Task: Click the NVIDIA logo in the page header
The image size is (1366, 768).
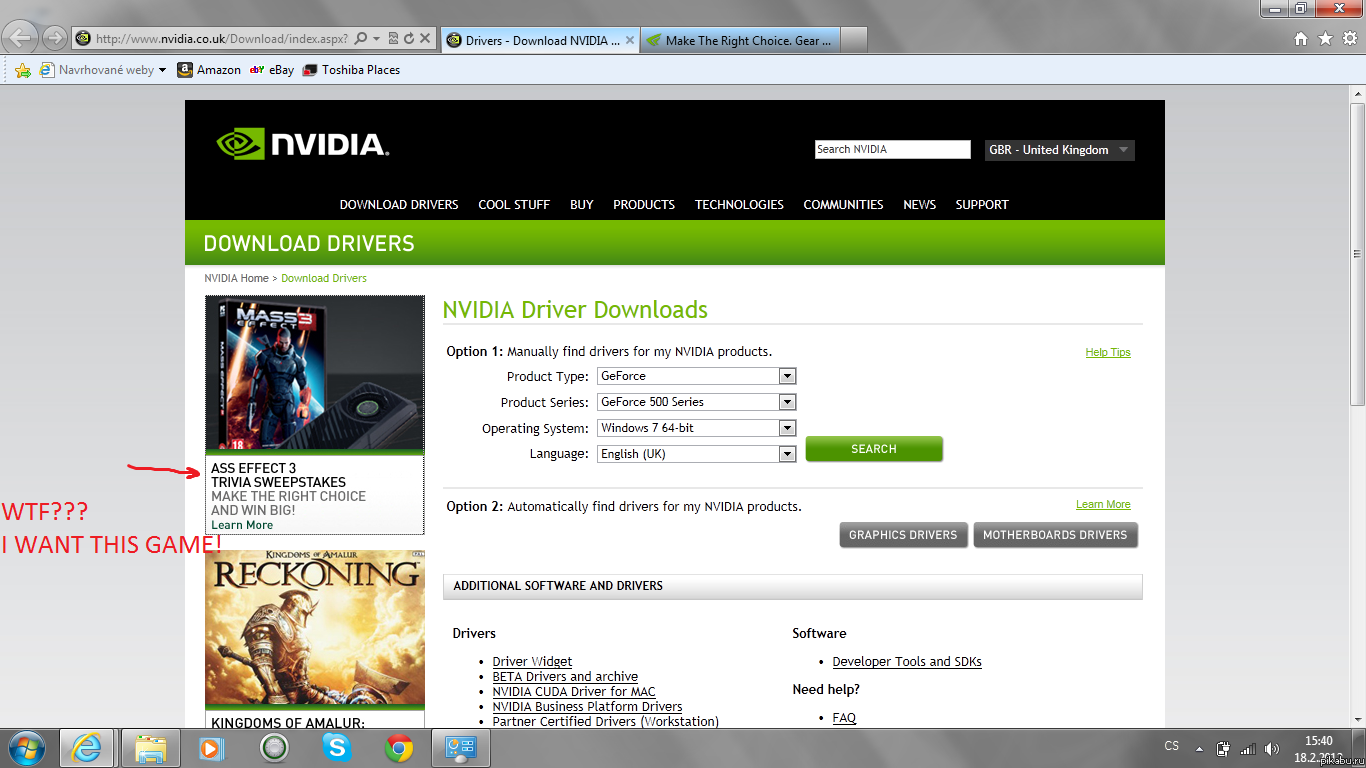Action: (x=302, y=144)
